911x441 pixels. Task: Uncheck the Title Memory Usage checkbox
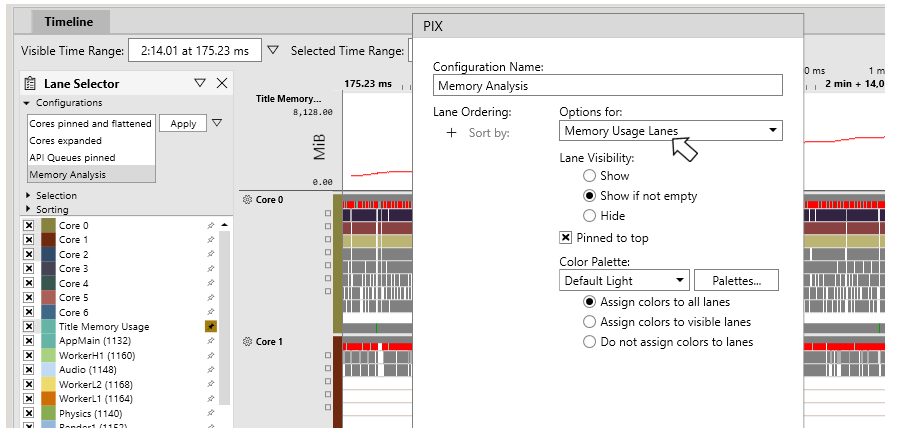click(x=28, y=327)
